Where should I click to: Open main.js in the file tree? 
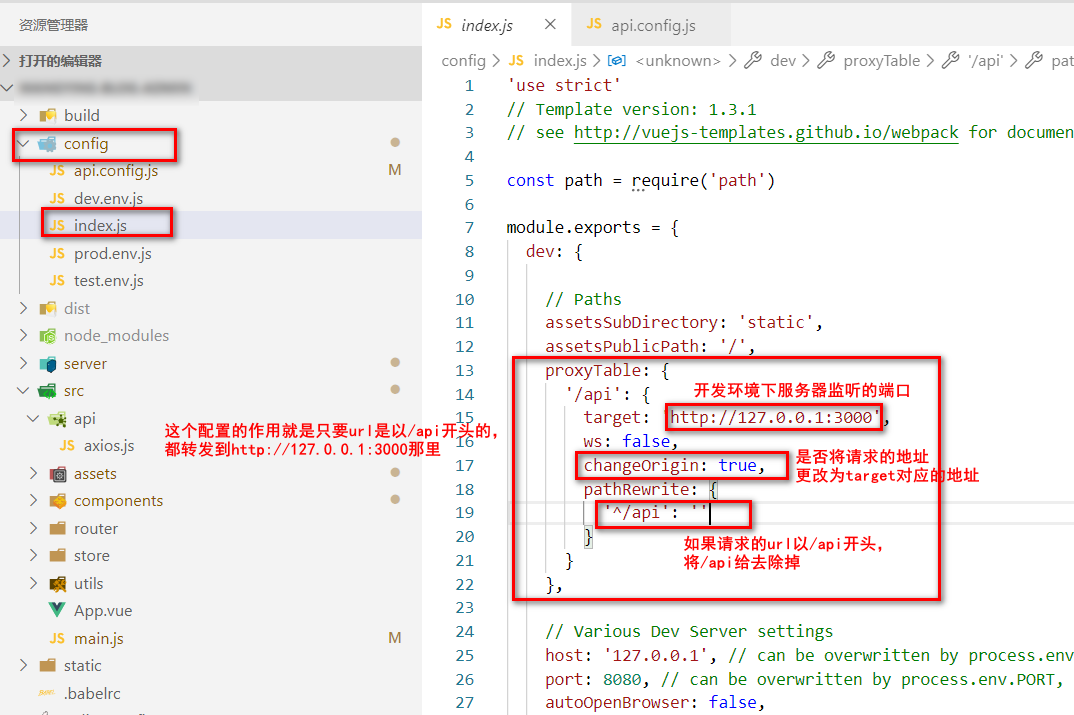[x=99, y=638]
